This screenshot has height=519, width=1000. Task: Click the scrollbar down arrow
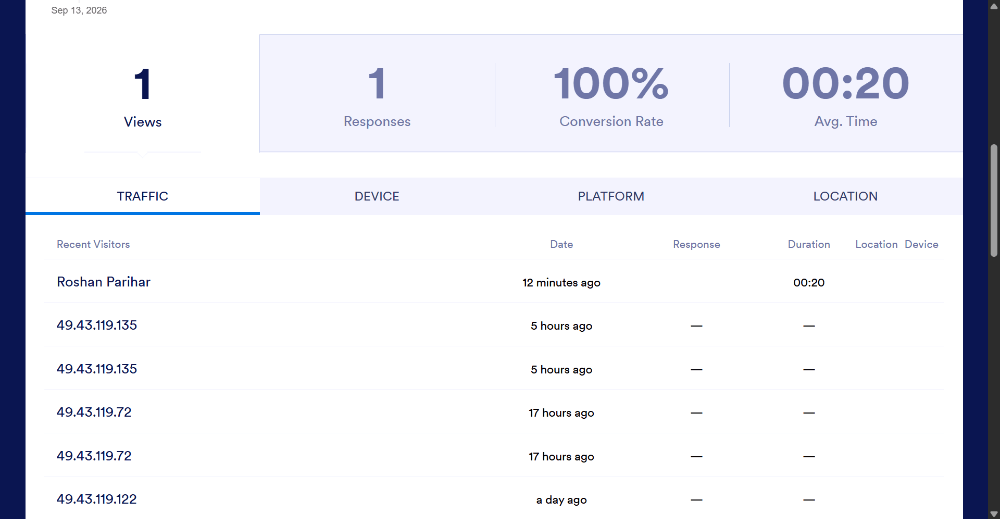994,514
